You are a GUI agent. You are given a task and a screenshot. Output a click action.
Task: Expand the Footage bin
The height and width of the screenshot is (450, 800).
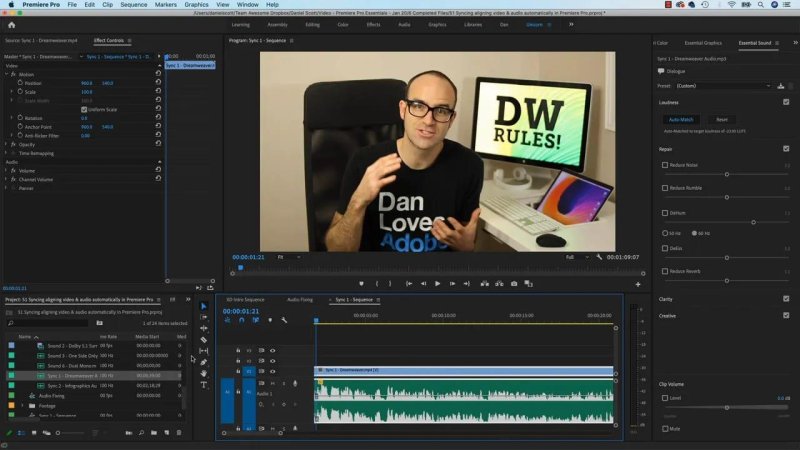click(22, 406)
